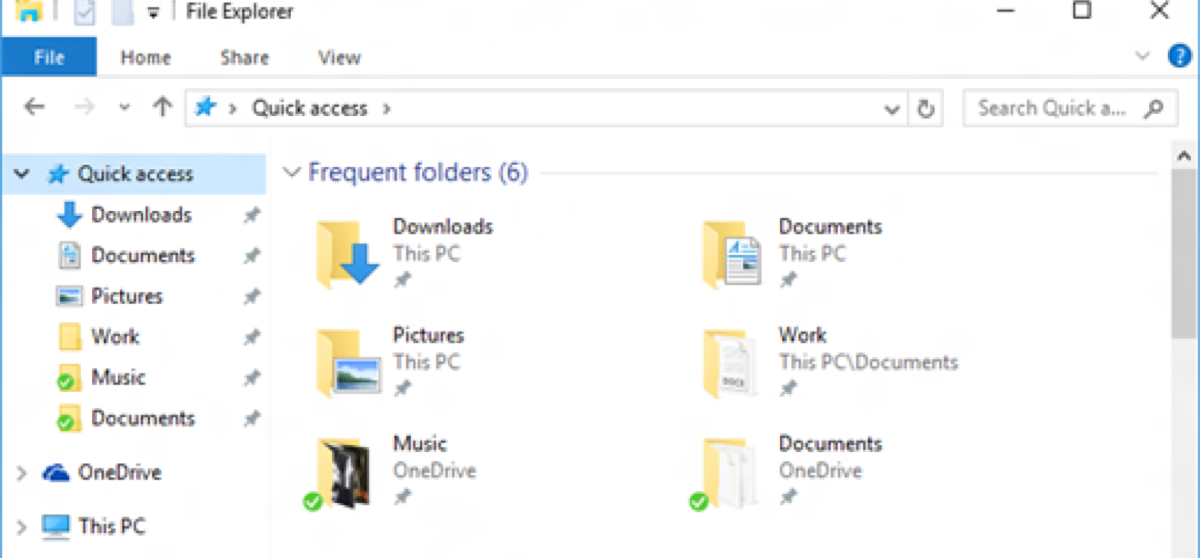The height and width of the screenshot is (558, 1200).
Task: Click the This PC monitor icon
Action: coord(56,526)
